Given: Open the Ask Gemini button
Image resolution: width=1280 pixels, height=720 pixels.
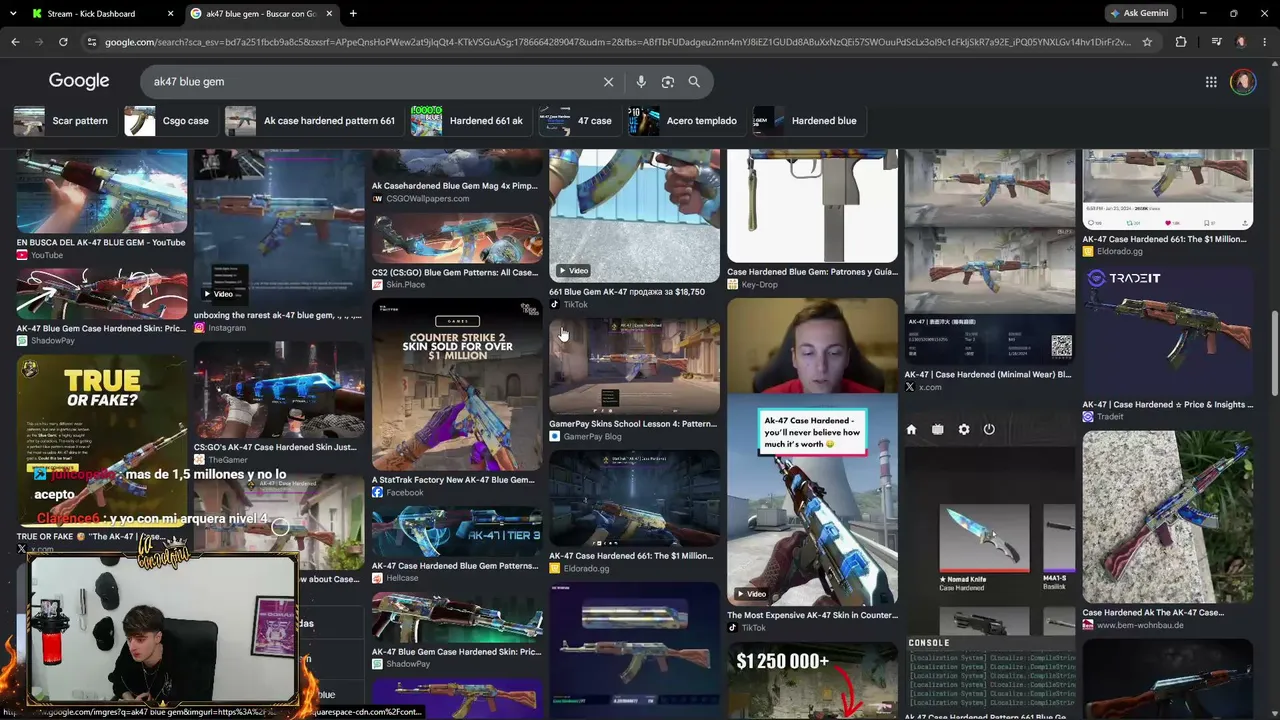Looking at the screenshot, I should tap(1139, 14).
